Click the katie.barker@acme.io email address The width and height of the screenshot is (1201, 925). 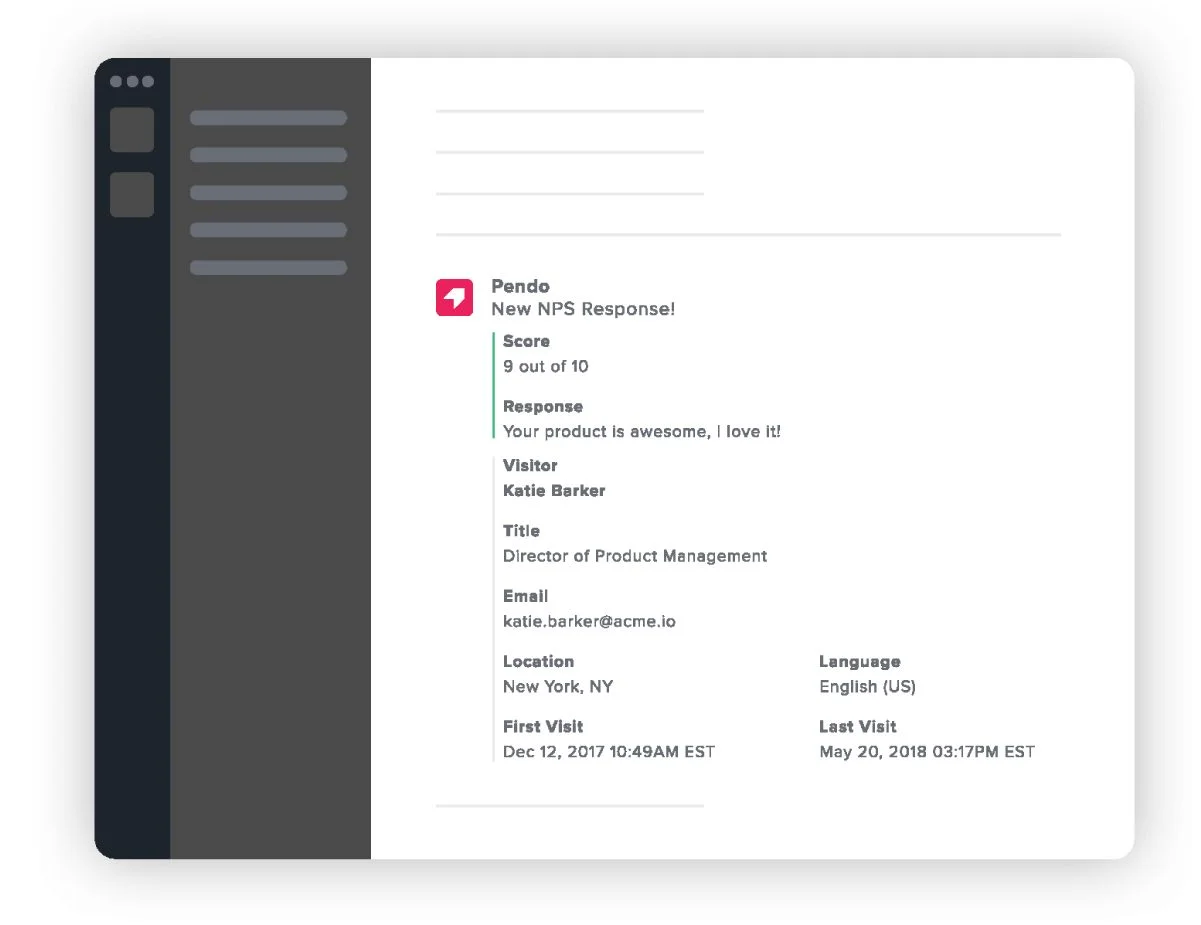(x=589, y=621)
